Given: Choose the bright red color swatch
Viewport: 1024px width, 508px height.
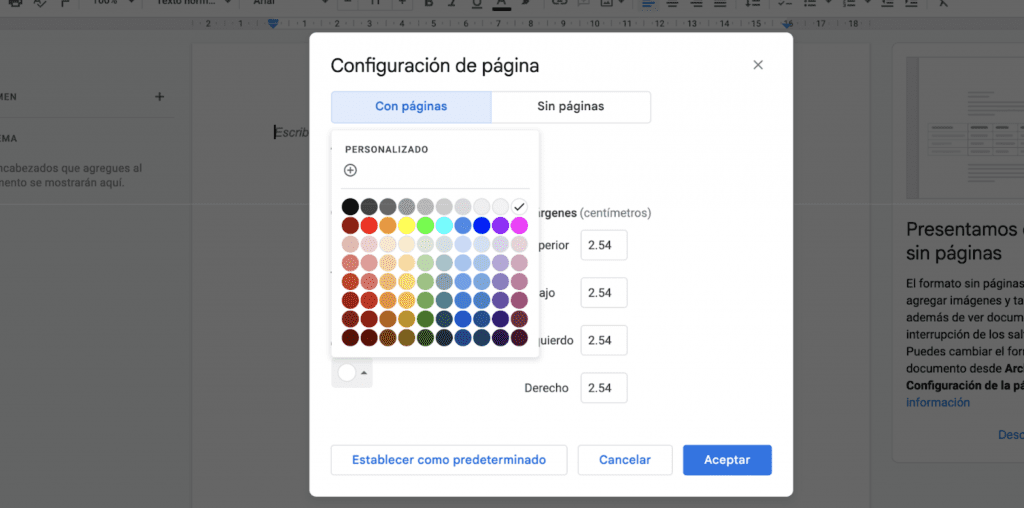Looking at the screenshot, I should [369, 225].
